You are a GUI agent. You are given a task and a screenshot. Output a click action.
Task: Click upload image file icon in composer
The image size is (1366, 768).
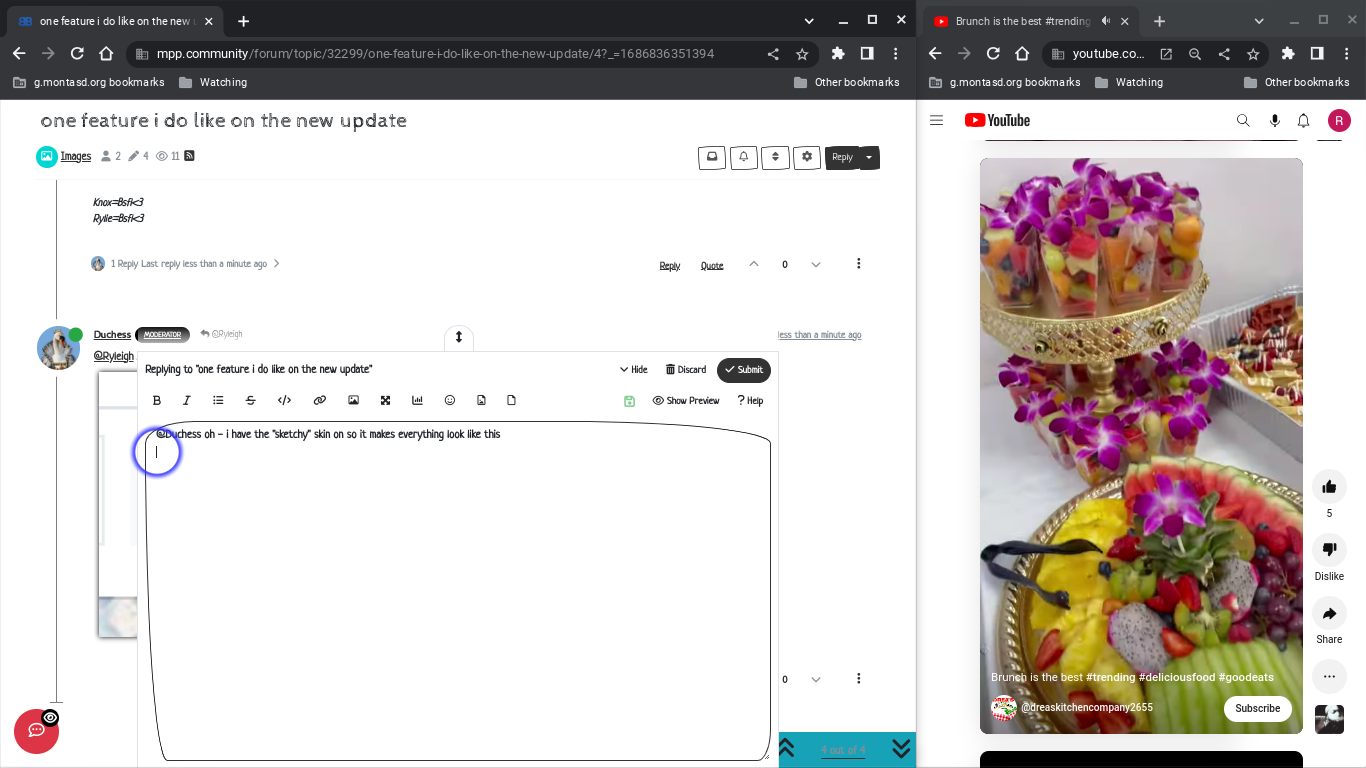[x=481, y=400]
